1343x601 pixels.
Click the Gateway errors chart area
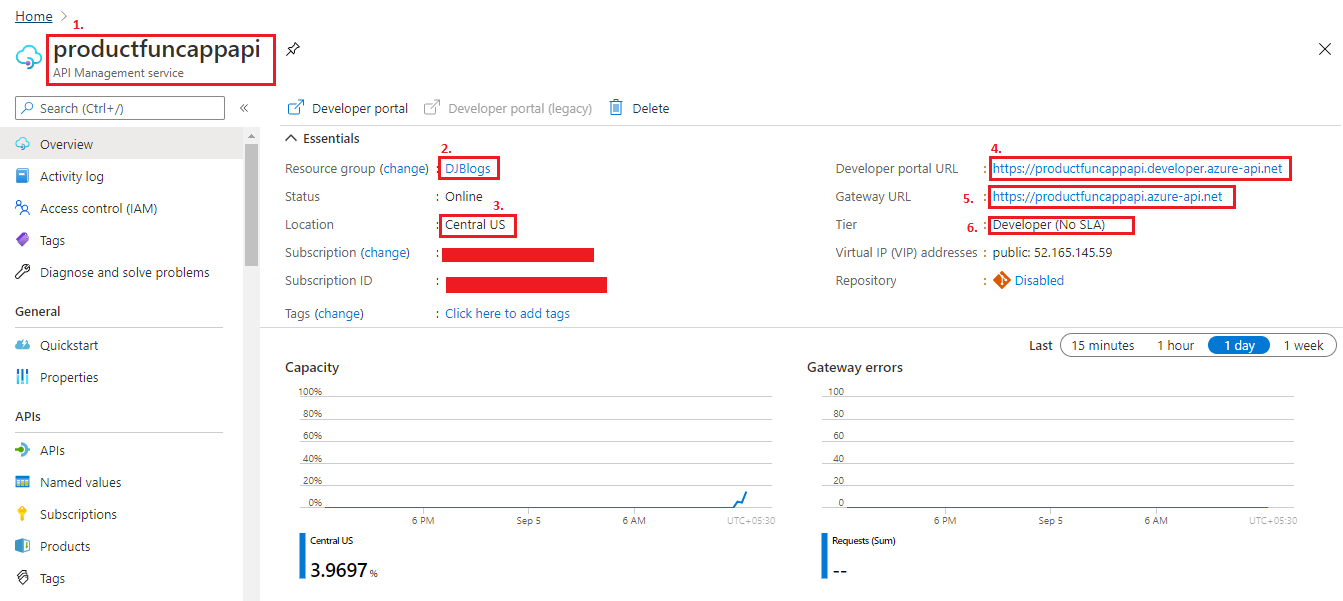tap(1058, 450)
